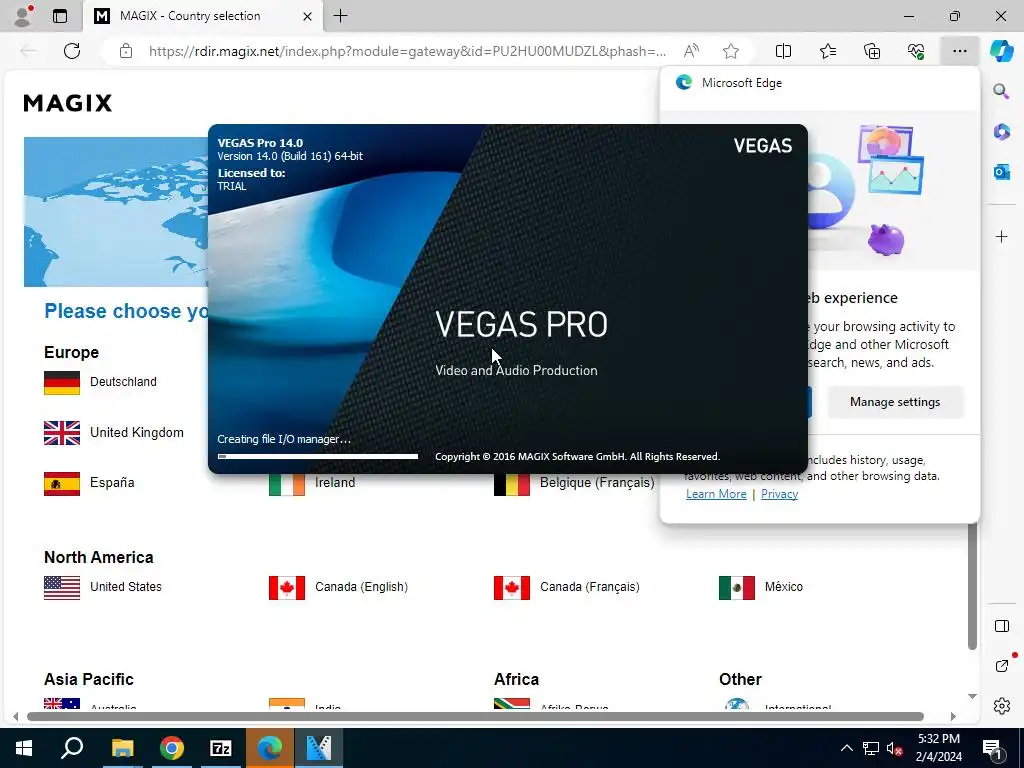Open Outlook in the sidebar
The height and width of the screenshot is (768, 1024).
1001,172
